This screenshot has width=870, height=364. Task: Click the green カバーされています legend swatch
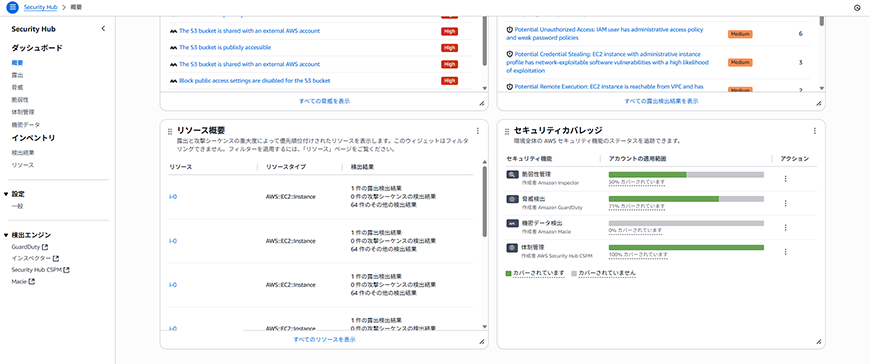509,274
